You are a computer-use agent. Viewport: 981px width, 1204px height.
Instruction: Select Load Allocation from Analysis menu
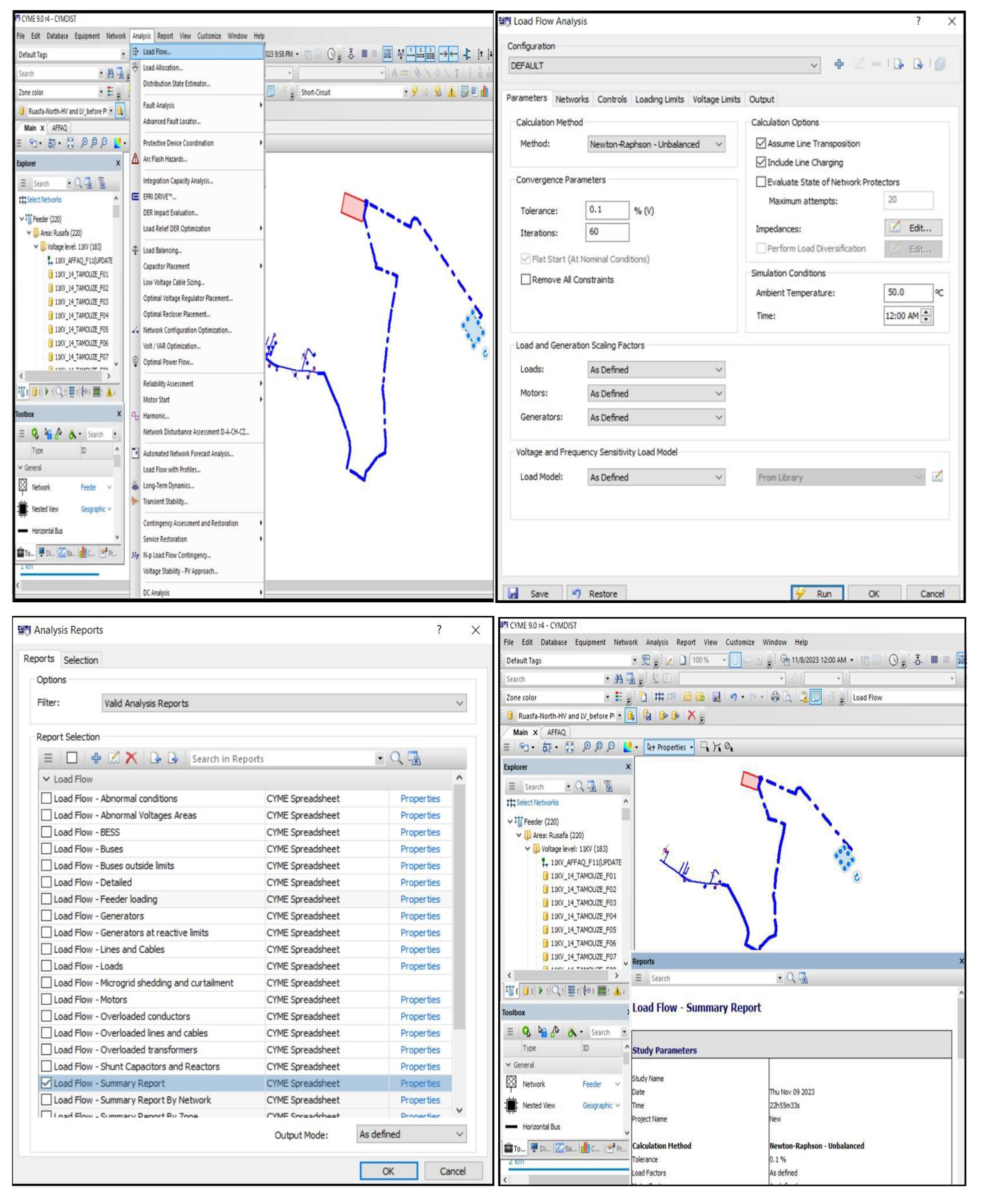click(163, 68)
